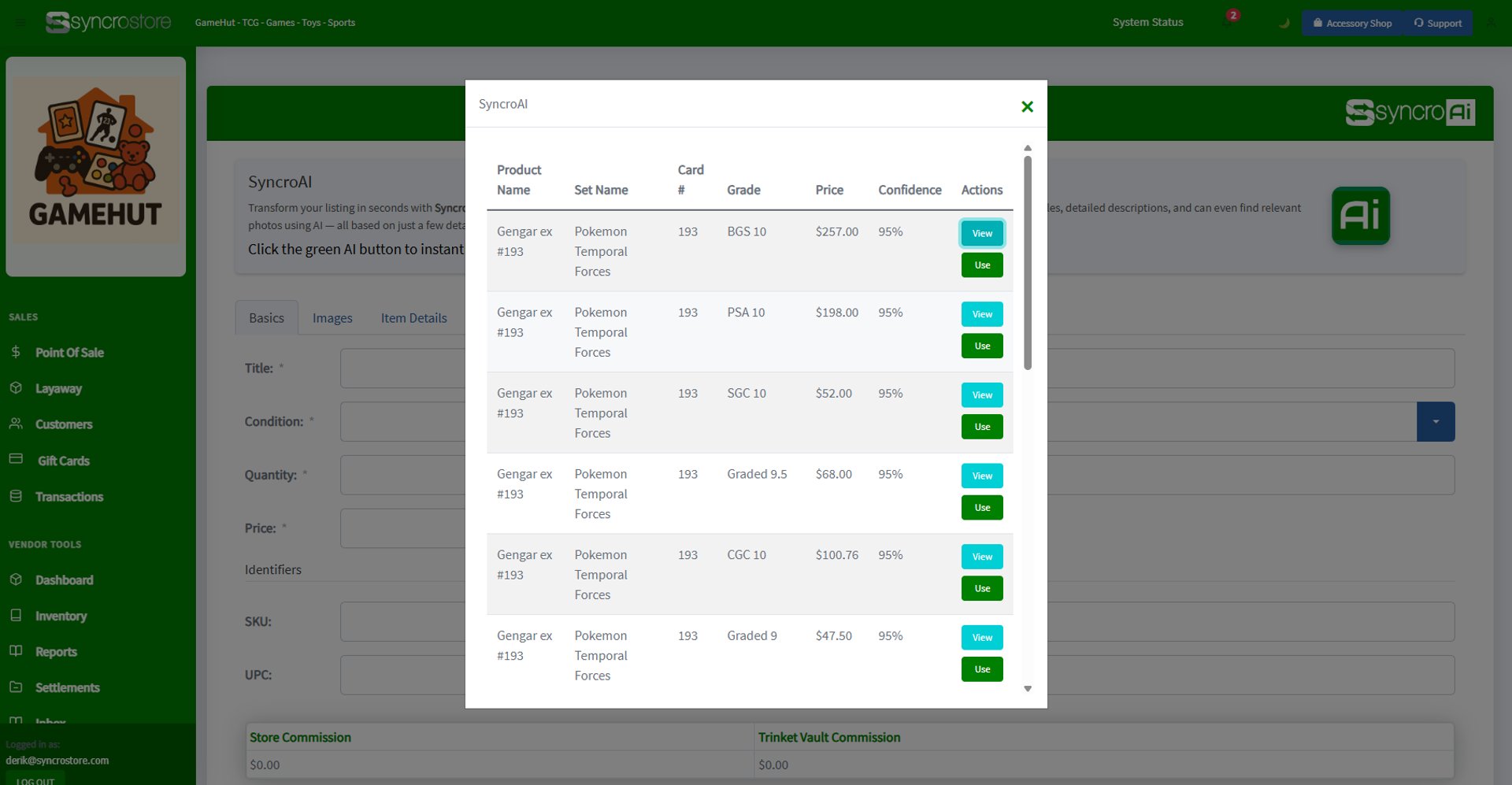Click the Confidence column header
This screenshot has height=785, width=1512.
[910, 190]
